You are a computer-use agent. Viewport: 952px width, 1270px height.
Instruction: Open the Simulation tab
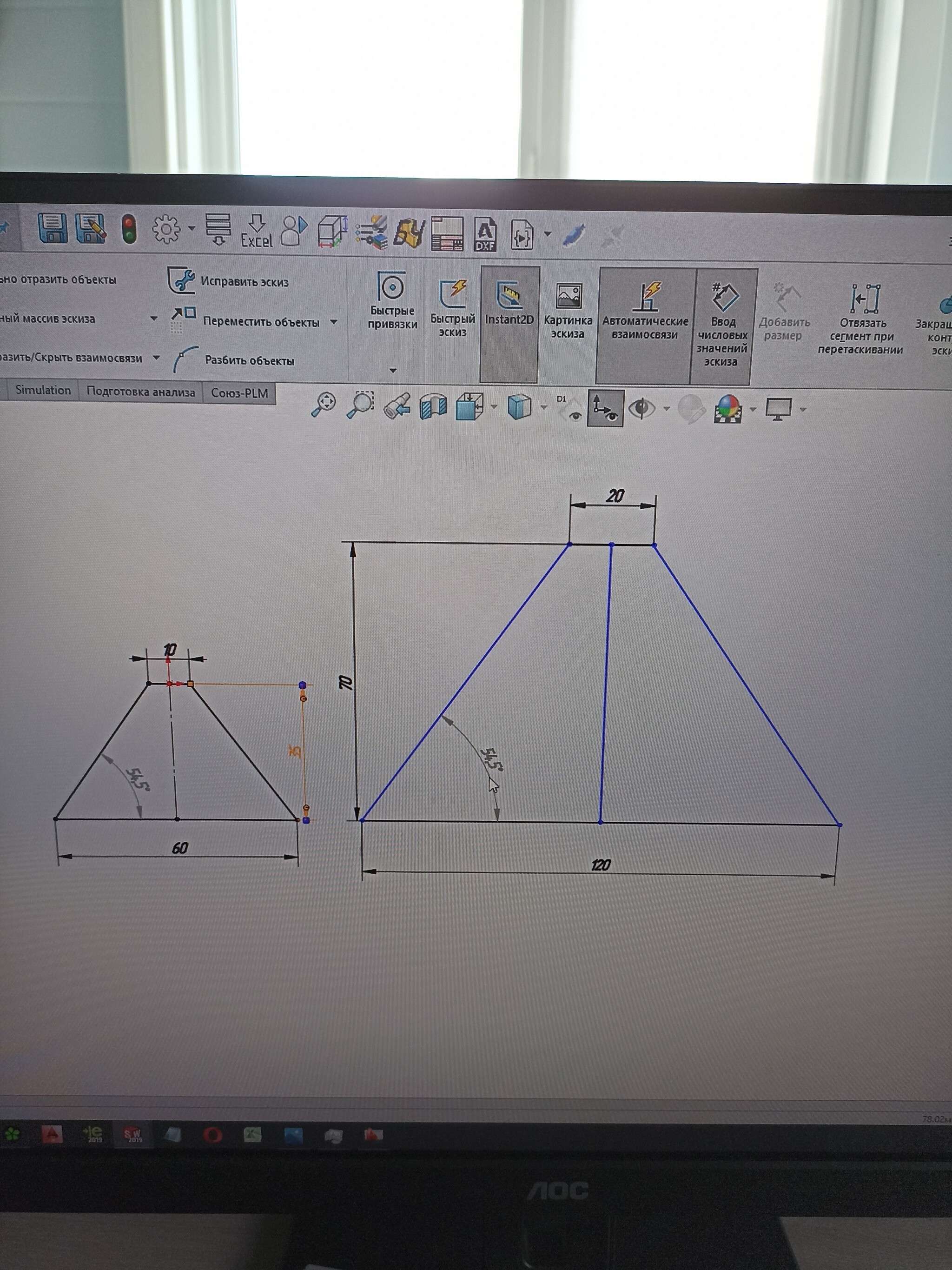coord(43,390)
